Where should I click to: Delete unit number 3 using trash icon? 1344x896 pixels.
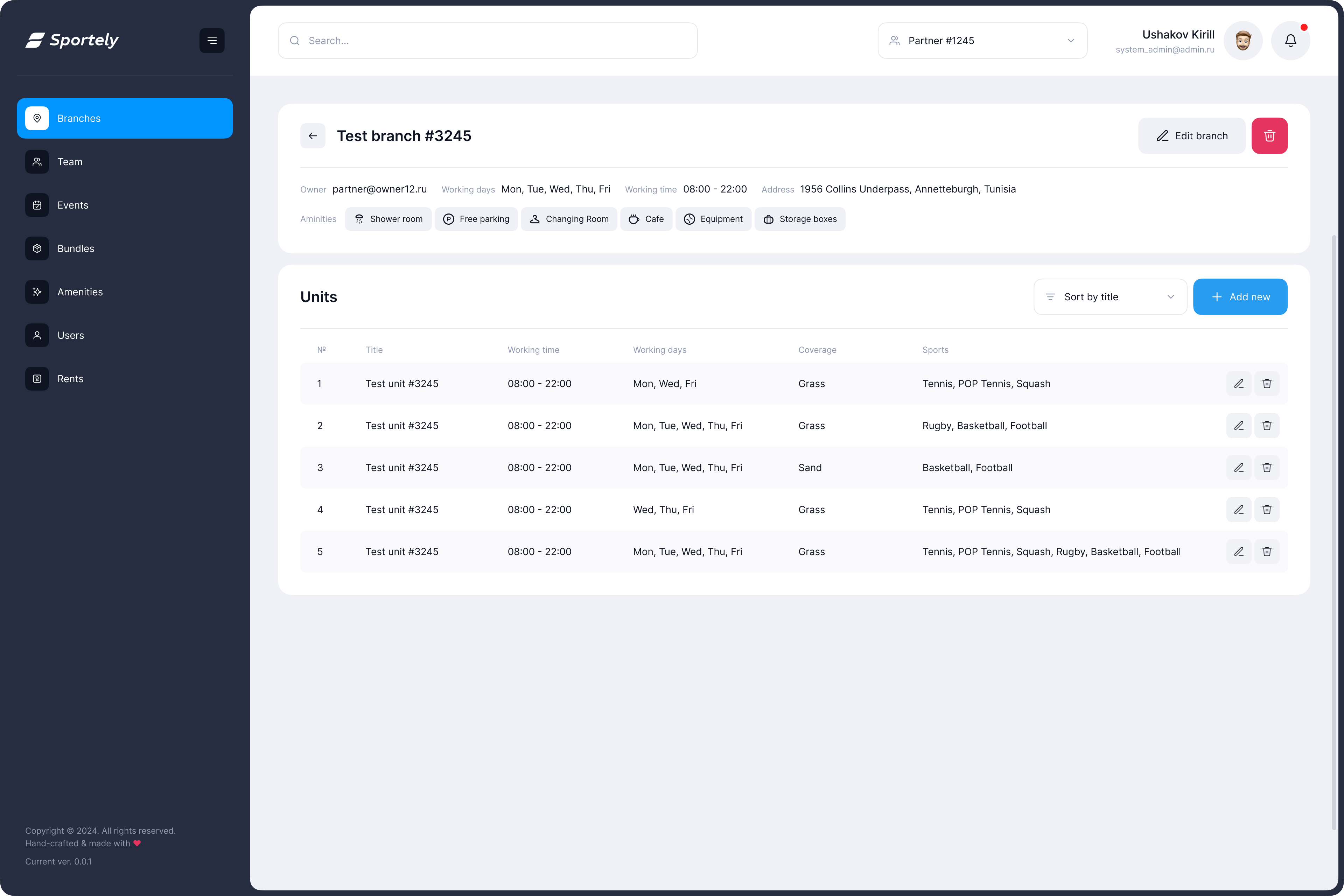click(1266, 468)
